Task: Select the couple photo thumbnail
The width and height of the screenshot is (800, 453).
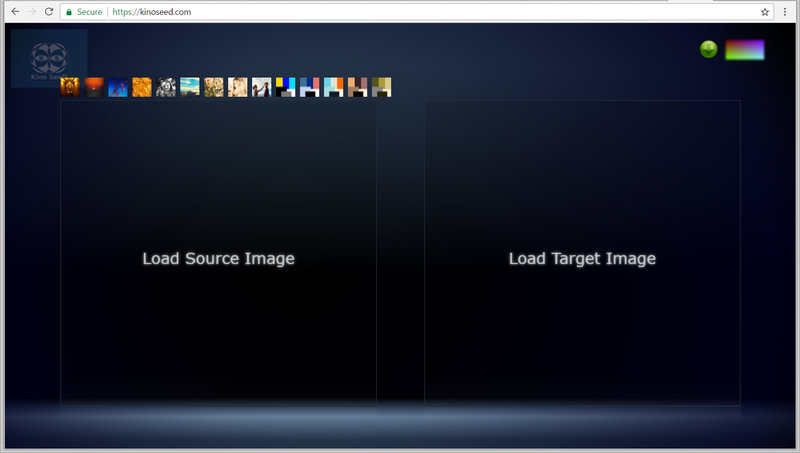Action: pos(262,88)
